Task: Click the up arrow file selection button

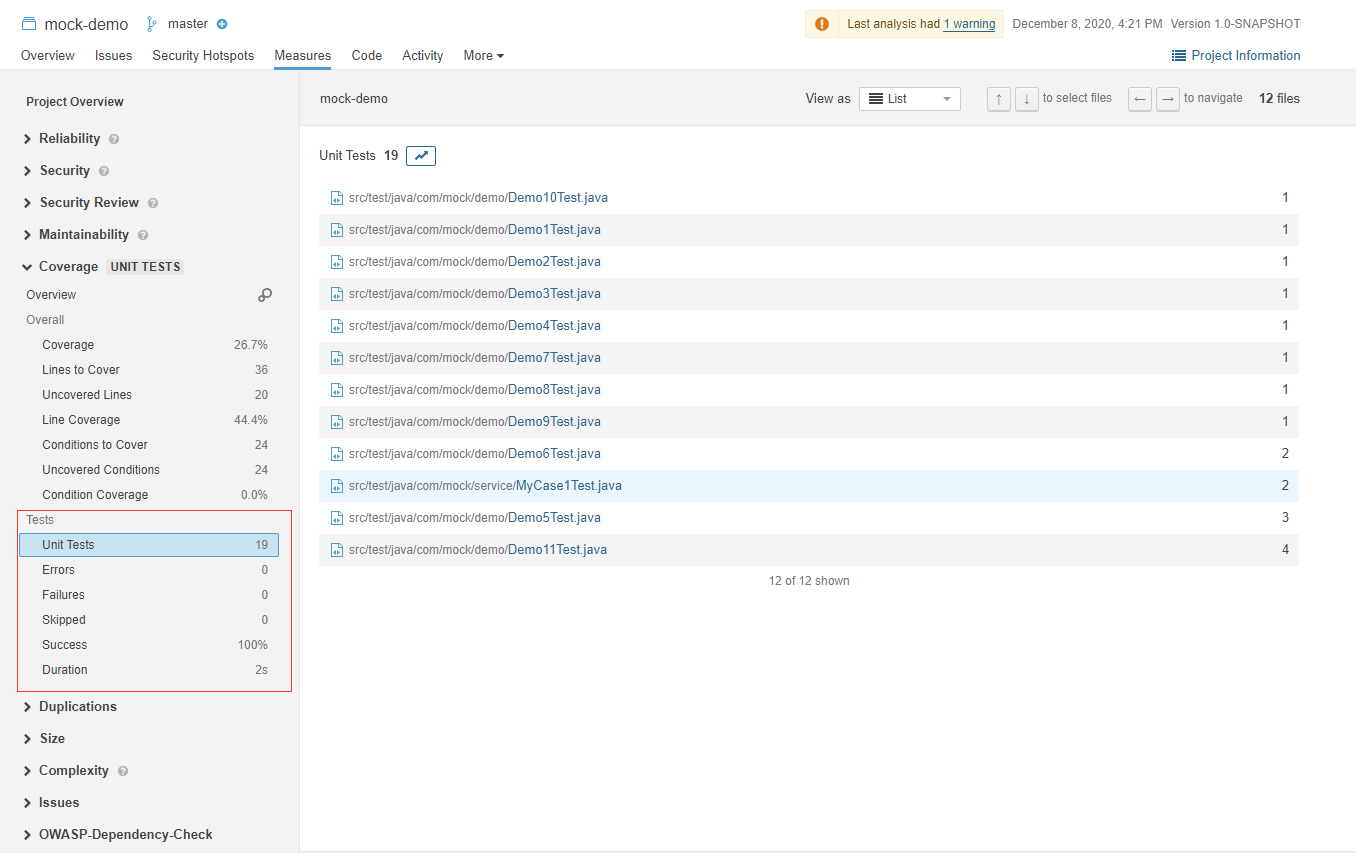Action: (x=999, y=99)
